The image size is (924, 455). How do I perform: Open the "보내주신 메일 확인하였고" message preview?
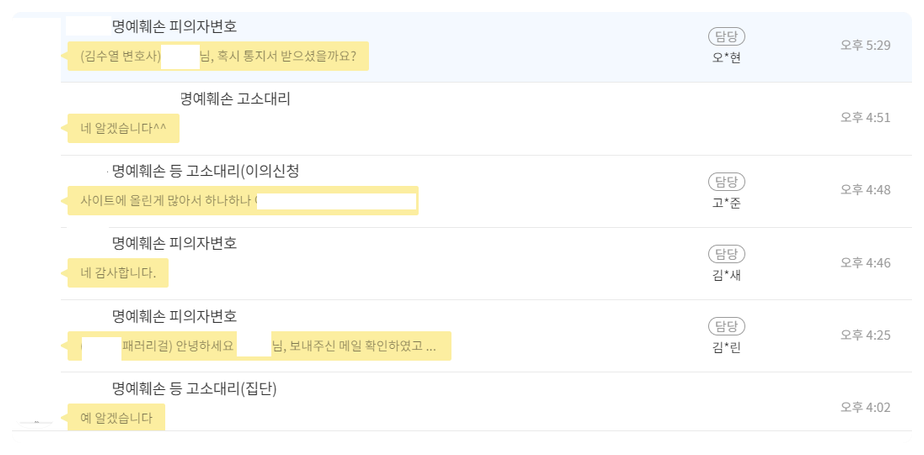coord(360,346)
